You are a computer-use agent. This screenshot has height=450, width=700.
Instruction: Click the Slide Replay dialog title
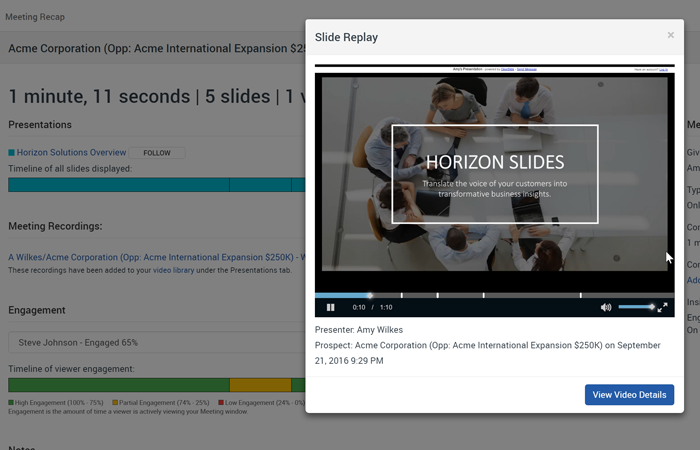coord(346,37)
